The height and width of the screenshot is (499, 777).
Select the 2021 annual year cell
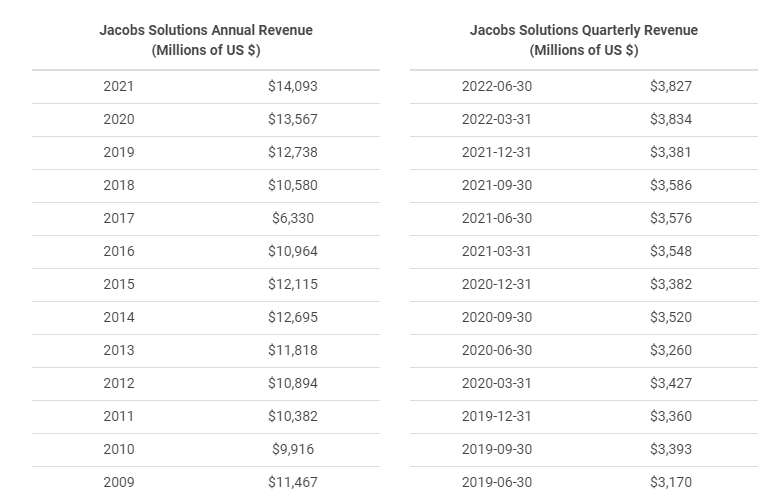(118, 86)
